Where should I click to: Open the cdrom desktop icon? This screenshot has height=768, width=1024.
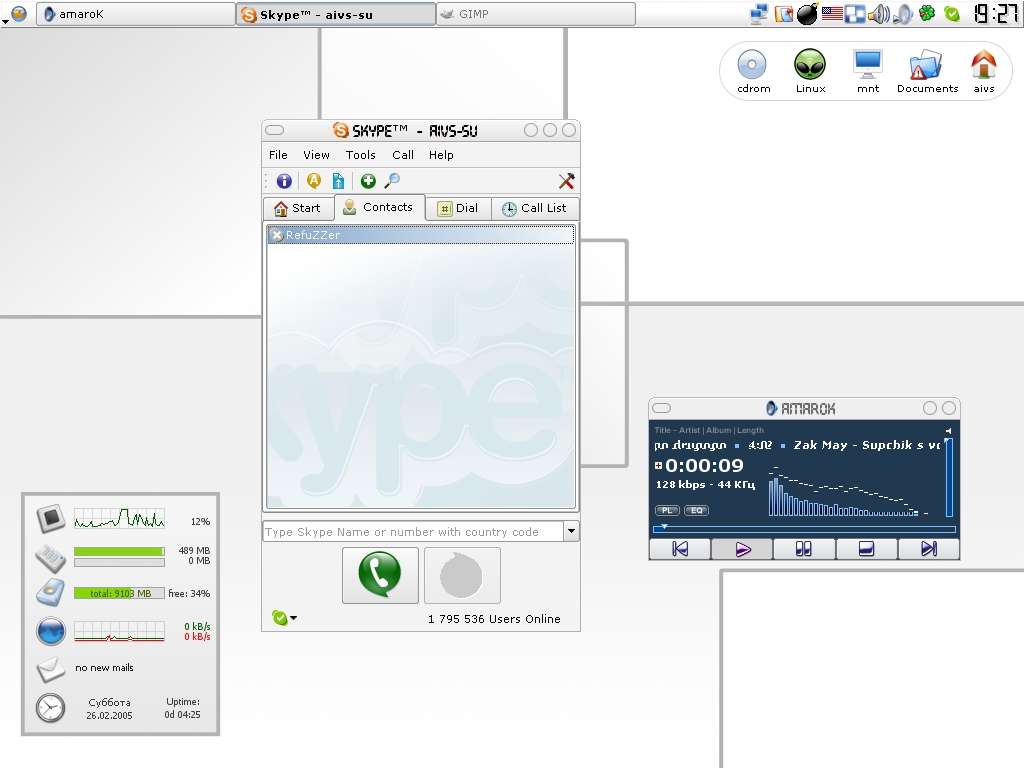(753, 71)
